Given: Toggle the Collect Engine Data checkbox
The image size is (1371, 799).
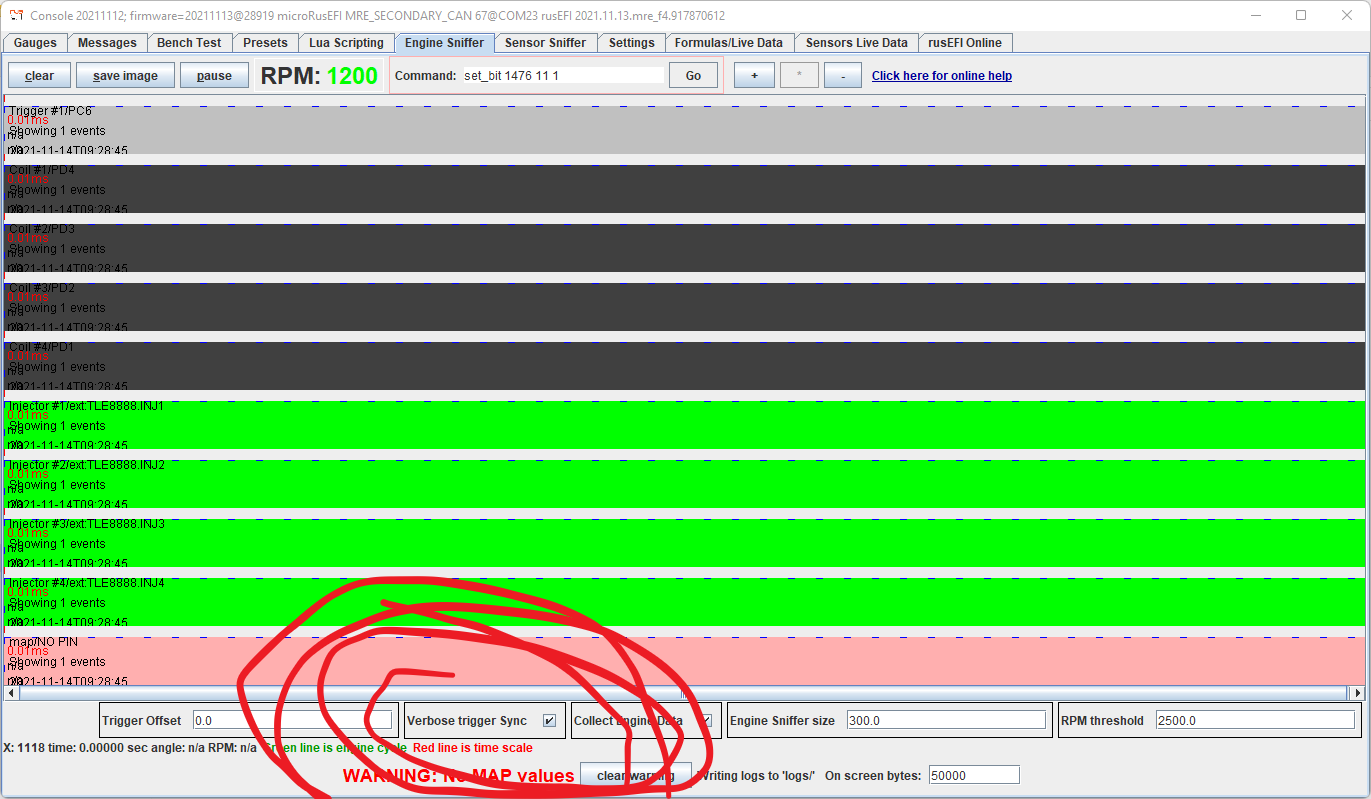Looking at the screenshot, I should tap(706, 721).
